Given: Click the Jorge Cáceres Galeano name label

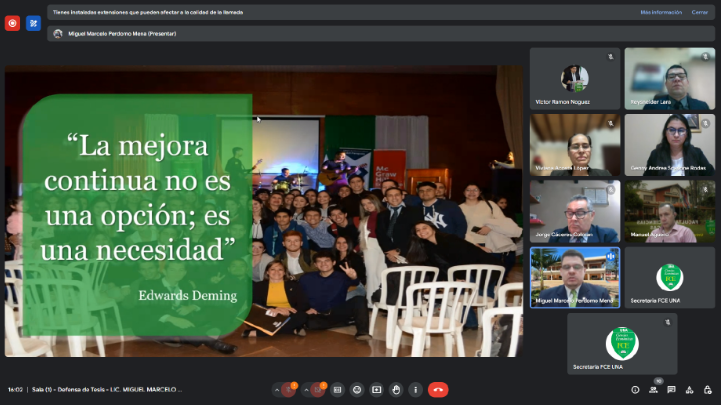Looking at the screenshot, I should point(564,235).
